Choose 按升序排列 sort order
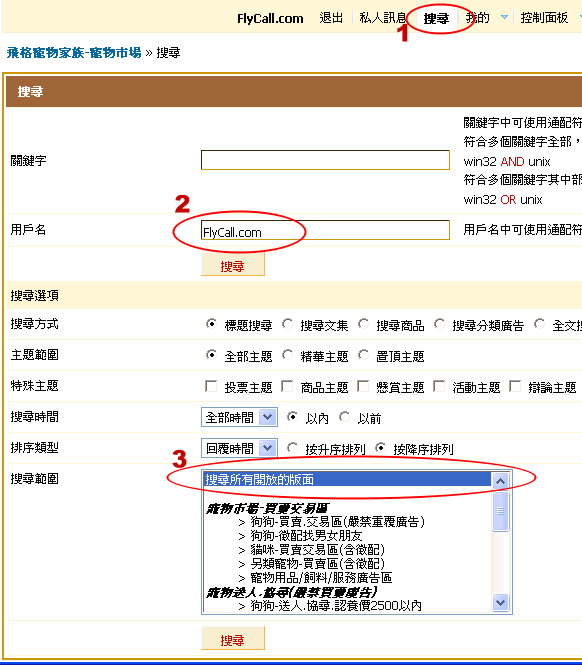582x665 pixels. (x=292, y=448)
